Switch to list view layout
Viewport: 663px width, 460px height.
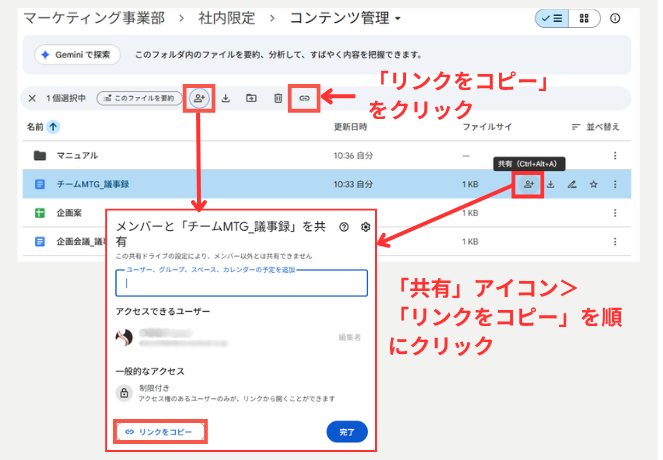(x=552, y=19)
